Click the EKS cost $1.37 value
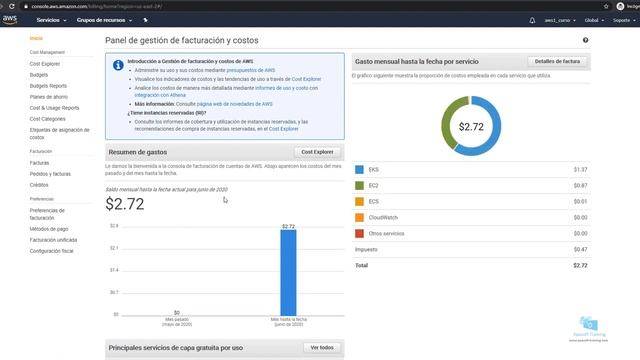Screen dimensions: 640x360 coord(580,169)
